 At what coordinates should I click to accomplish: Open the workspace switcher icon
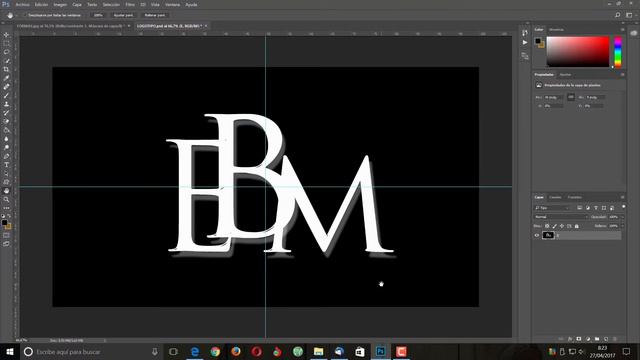[x=629, y=15]
